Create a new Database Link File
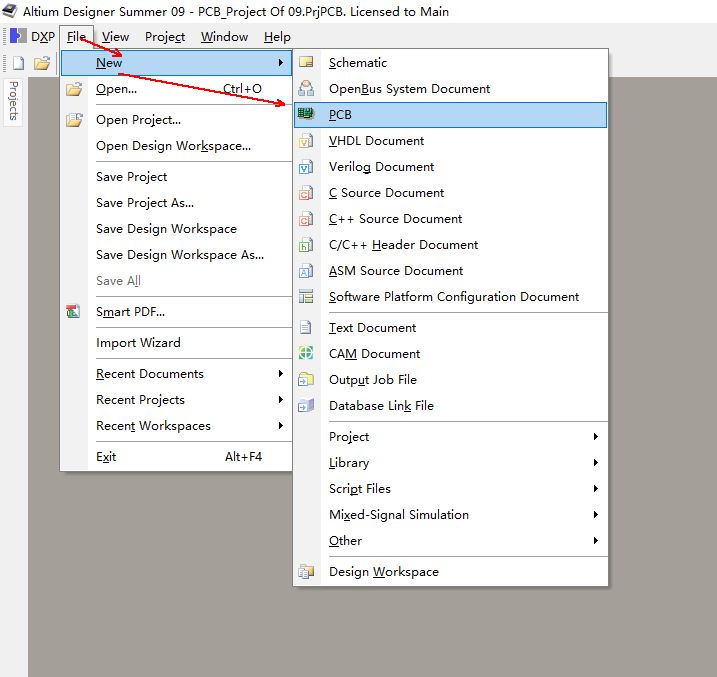This screenshot has width=717, height=677. [450, 406]
